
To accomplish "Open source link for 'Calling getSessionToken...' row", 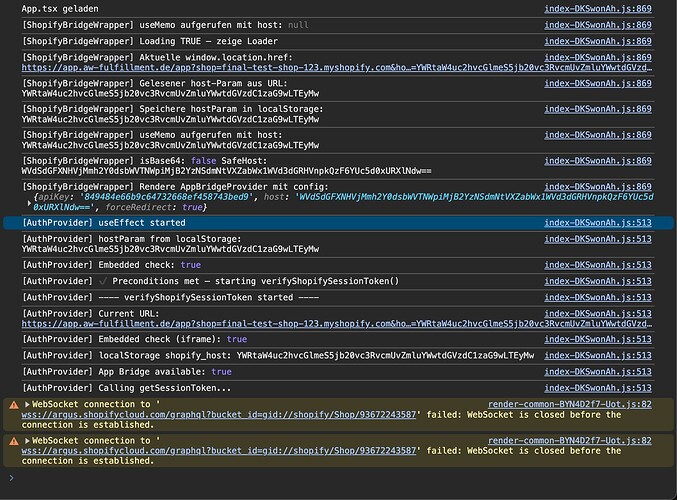I will pyautogui.click(x=598, y=388).
